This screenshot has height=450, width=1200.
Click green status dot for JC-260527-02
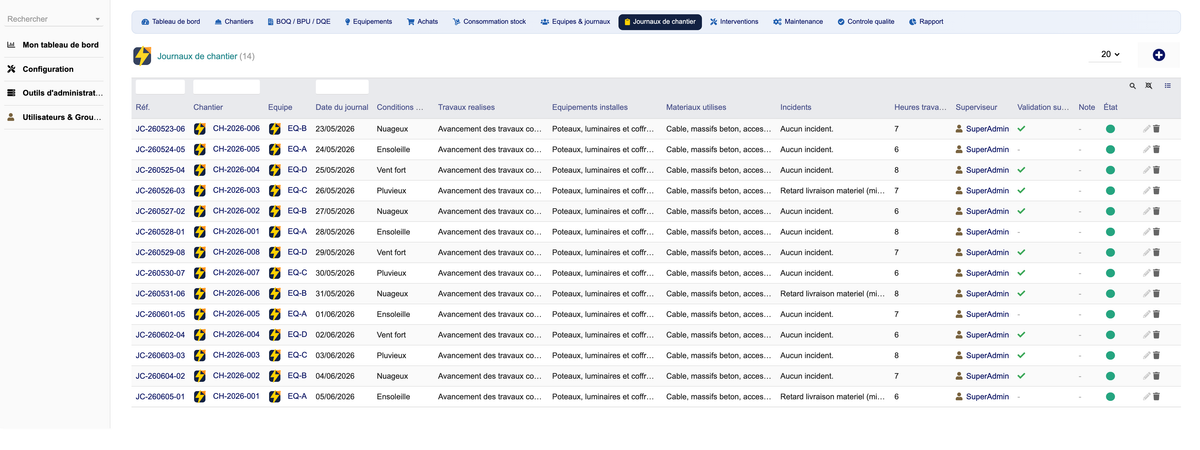click(x=1110, y=212)
